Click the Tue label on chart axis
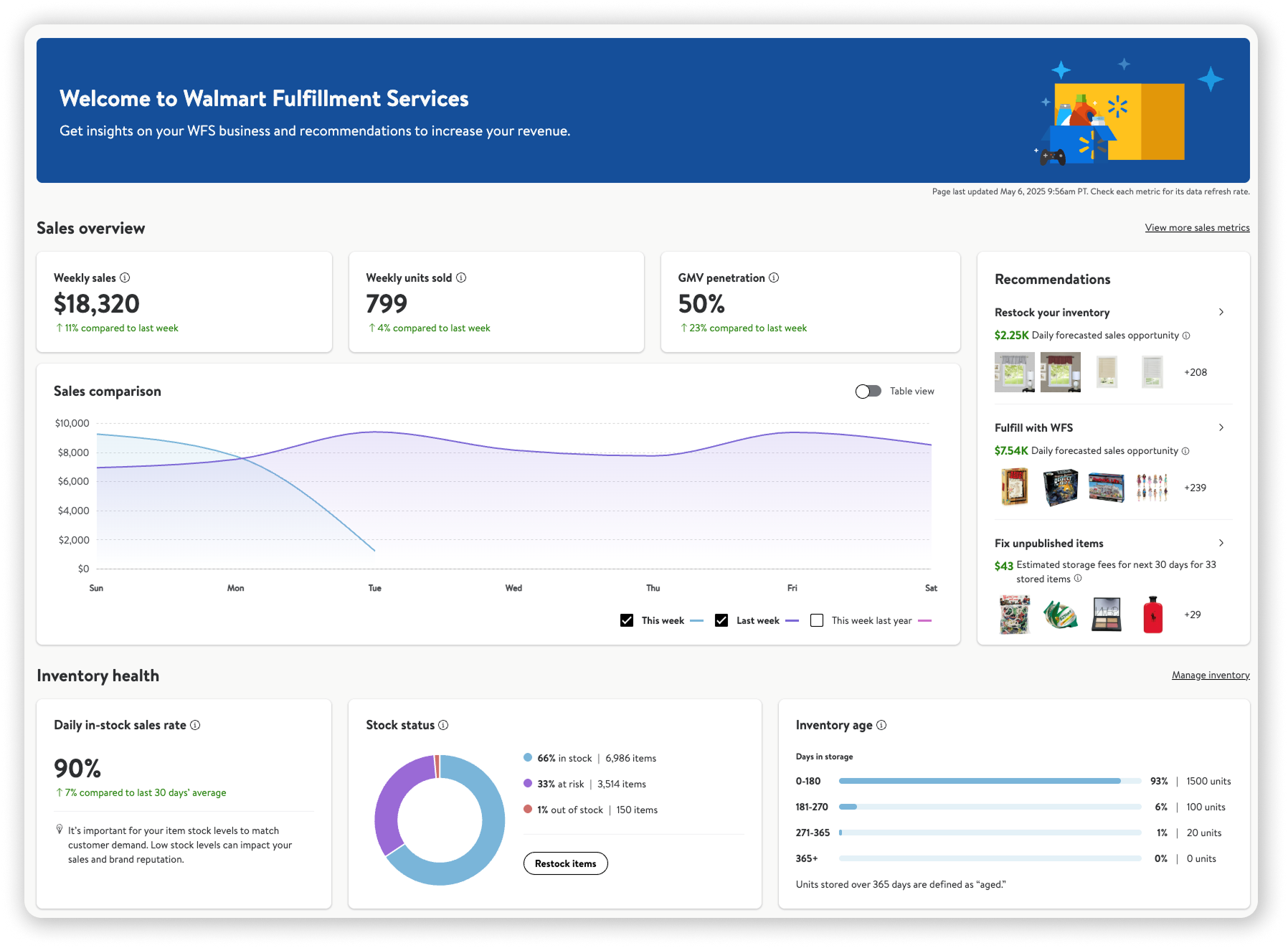1288x948 pixels. point(374,588)
